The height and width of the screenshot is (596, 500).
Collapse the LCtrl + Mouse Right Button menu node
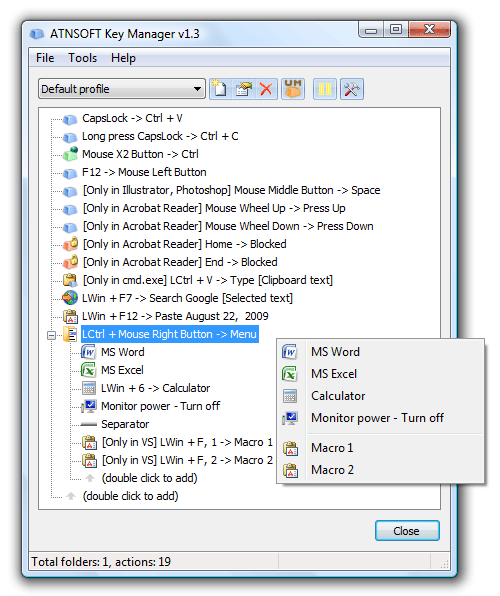point(51,335)
